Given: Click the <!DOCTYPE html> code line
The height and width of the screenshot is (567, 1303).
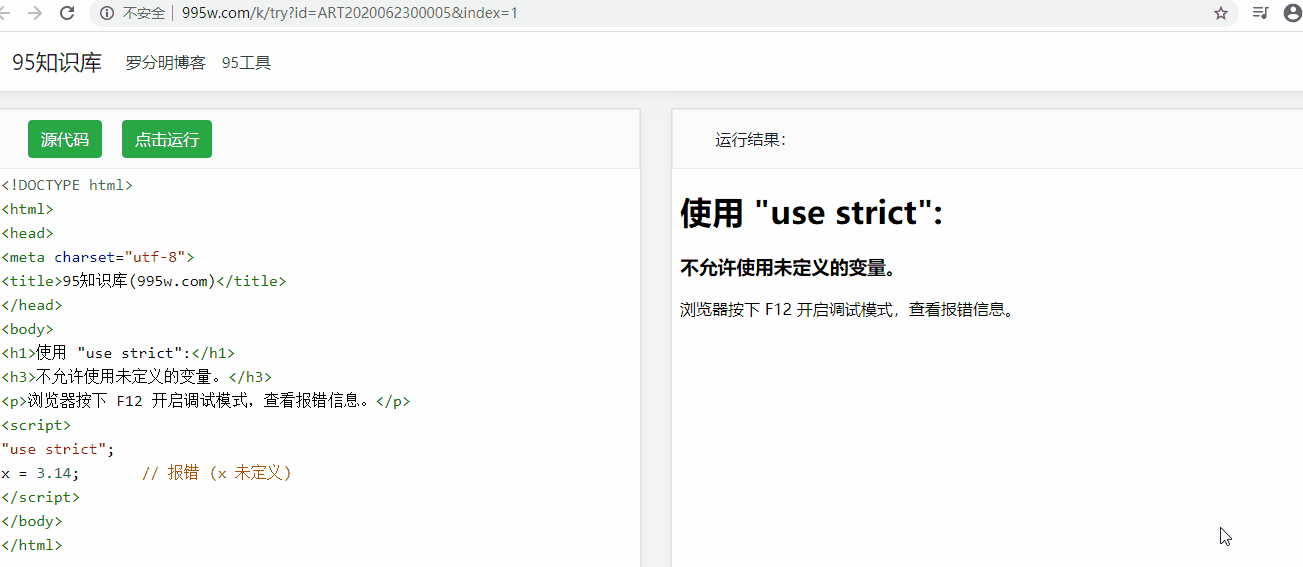Looking at the screenshot, I should click(x=67, y=185).
